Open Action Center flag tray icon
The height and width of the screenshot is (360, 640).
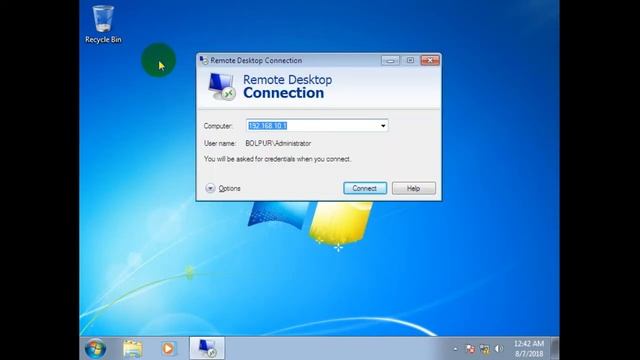(470, 349)
